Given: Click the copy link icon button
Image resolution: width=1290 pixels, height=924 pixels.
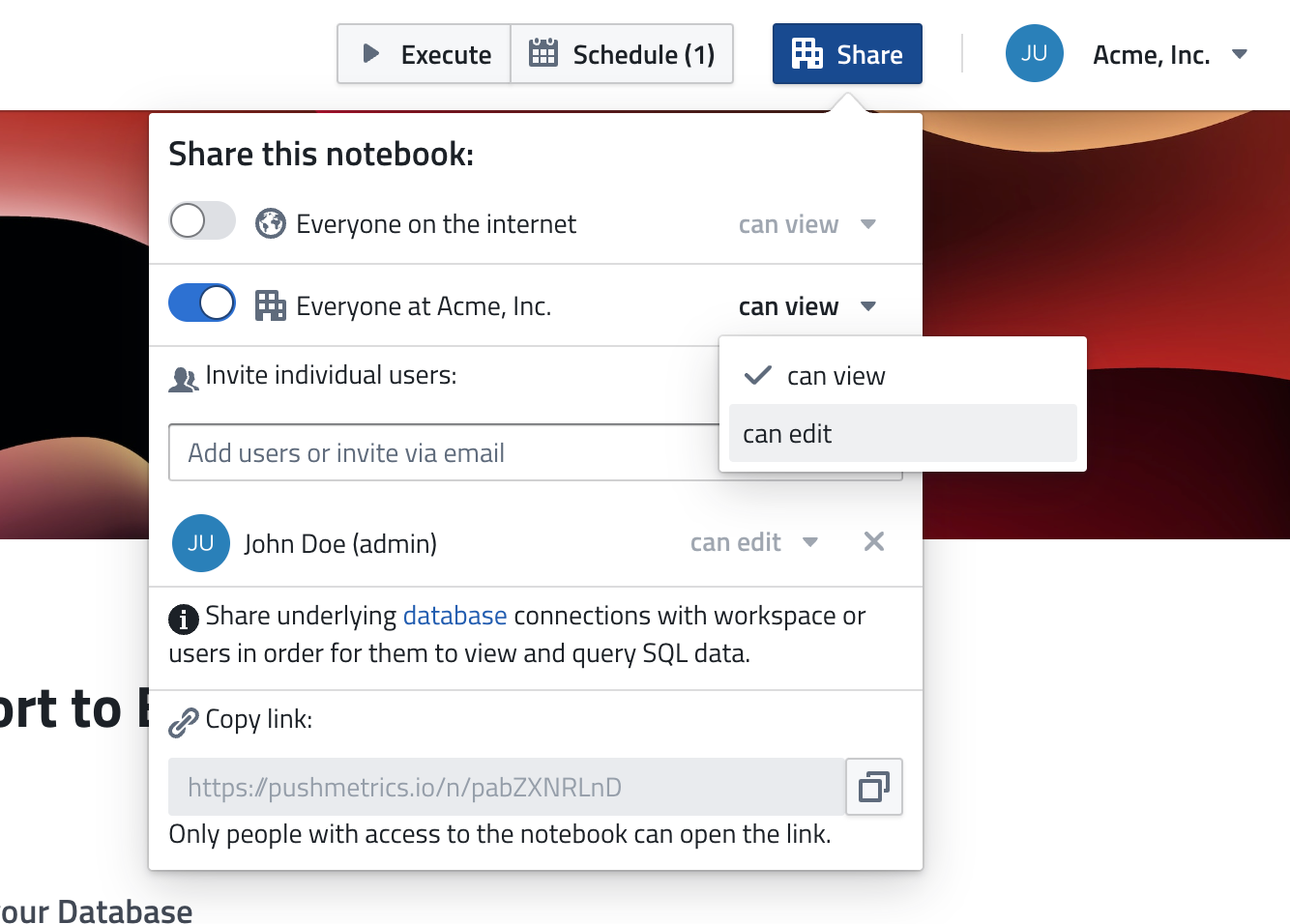Looking at the screenshot, I should point(874,787).
